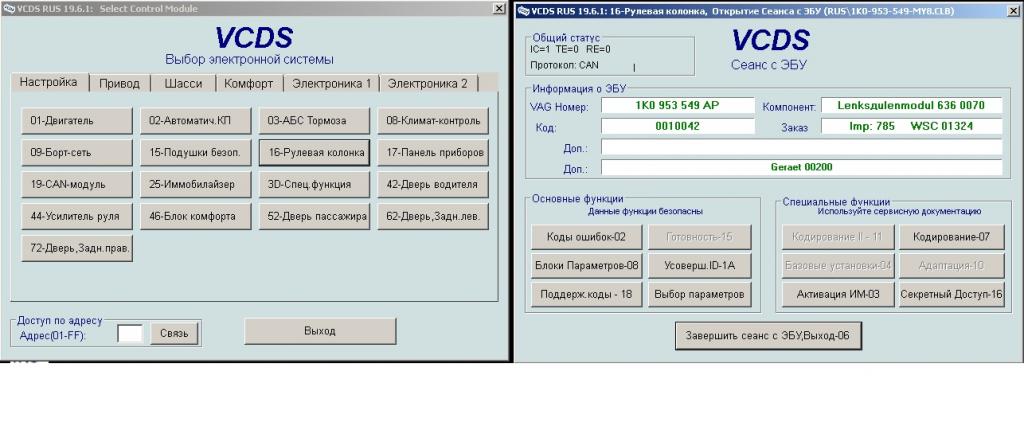Open the Электроника 2 tab
Image resolution: width=1024 pixels, height=430 pixels.
pos(428,83)
